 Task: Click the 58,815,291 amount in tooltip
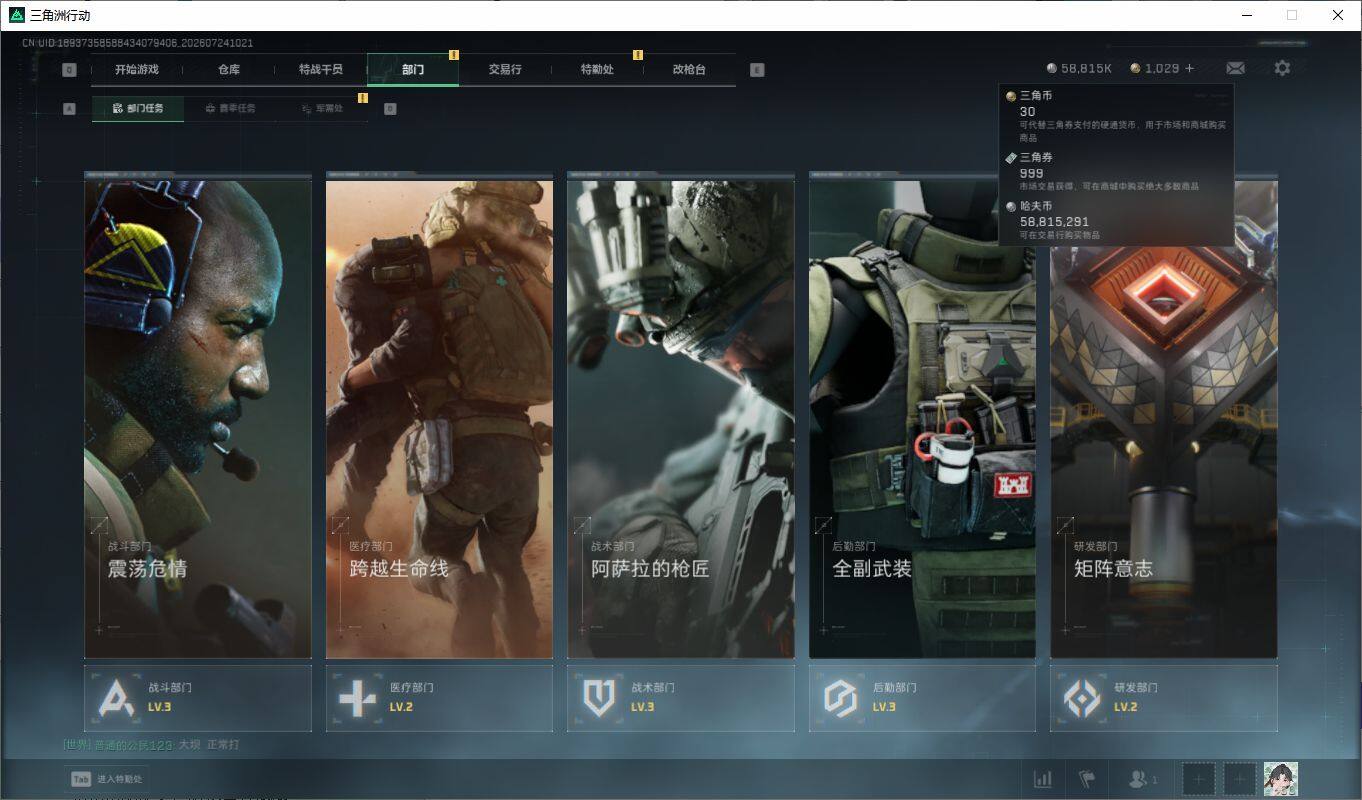1054,222
